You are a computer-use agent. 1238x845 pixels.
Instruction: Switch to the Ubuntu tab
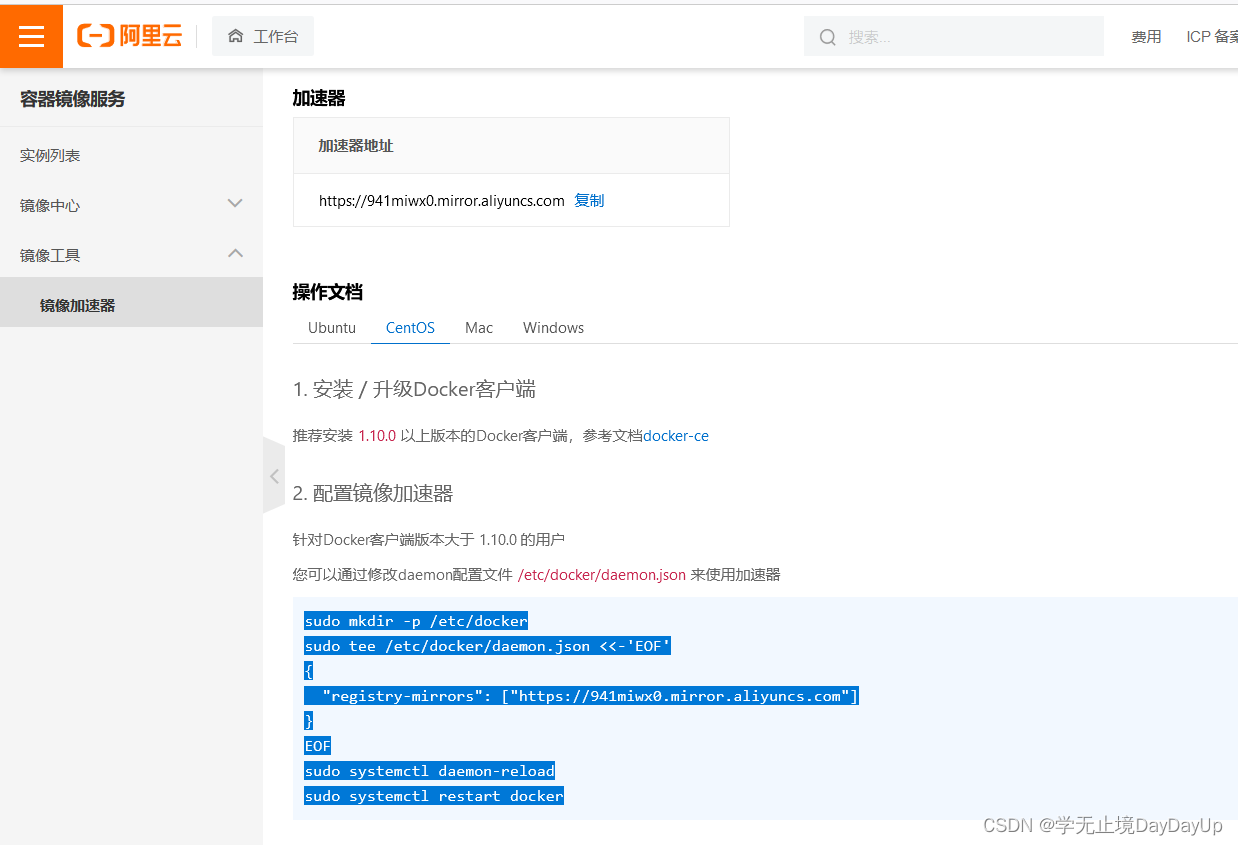click(332, 328)
